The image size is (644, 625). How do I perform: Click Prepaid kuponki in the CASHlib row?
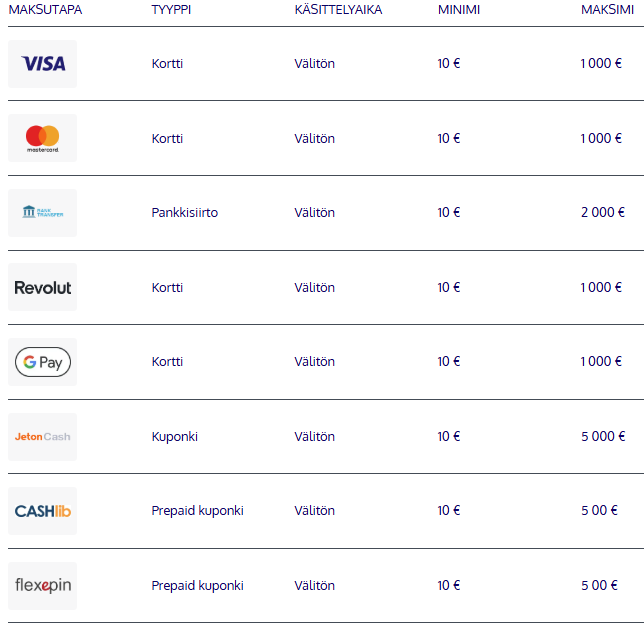pyautogui.click(x=198, y=510)
